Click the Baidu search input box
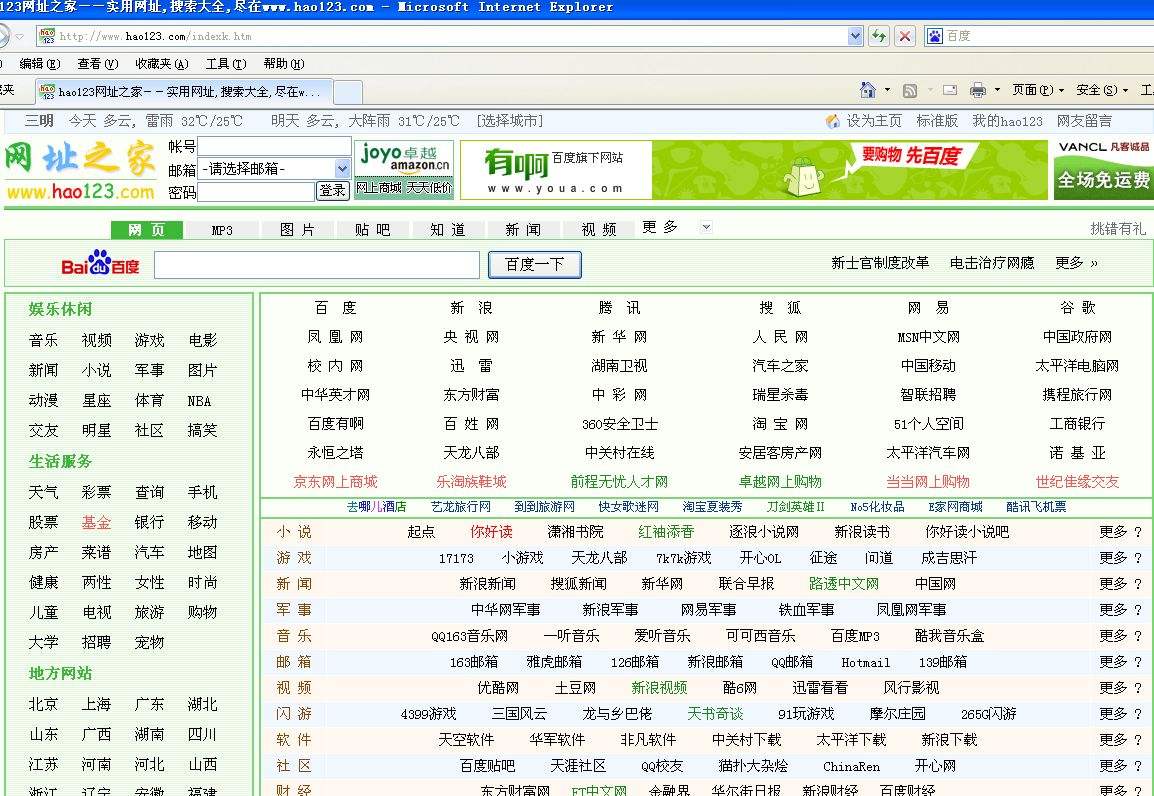The width and height of the screenshot is (1154, 796). 315,263
